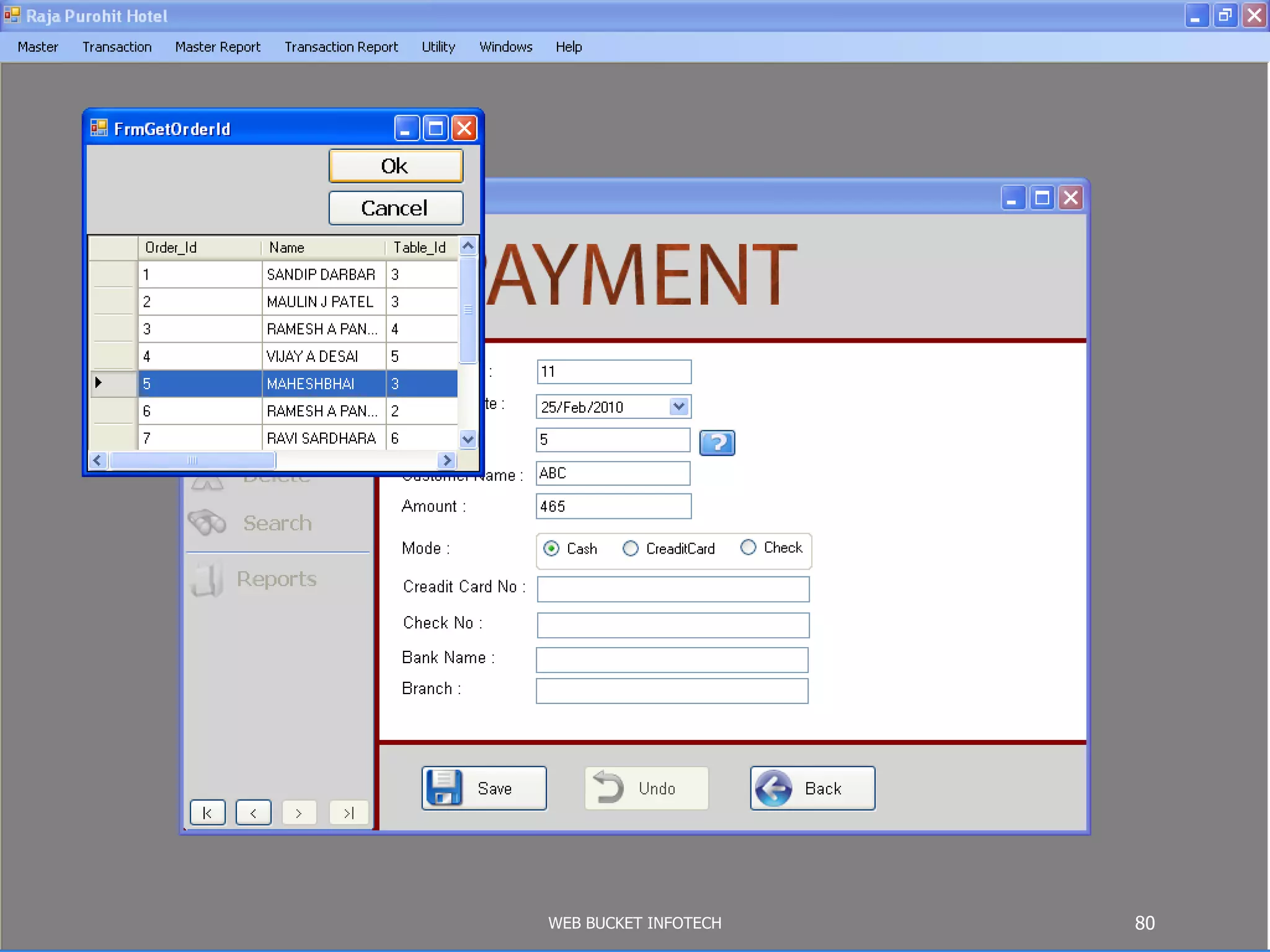Open the Master Report menu
Screen dimensions: 1270x952
[218, 47]
